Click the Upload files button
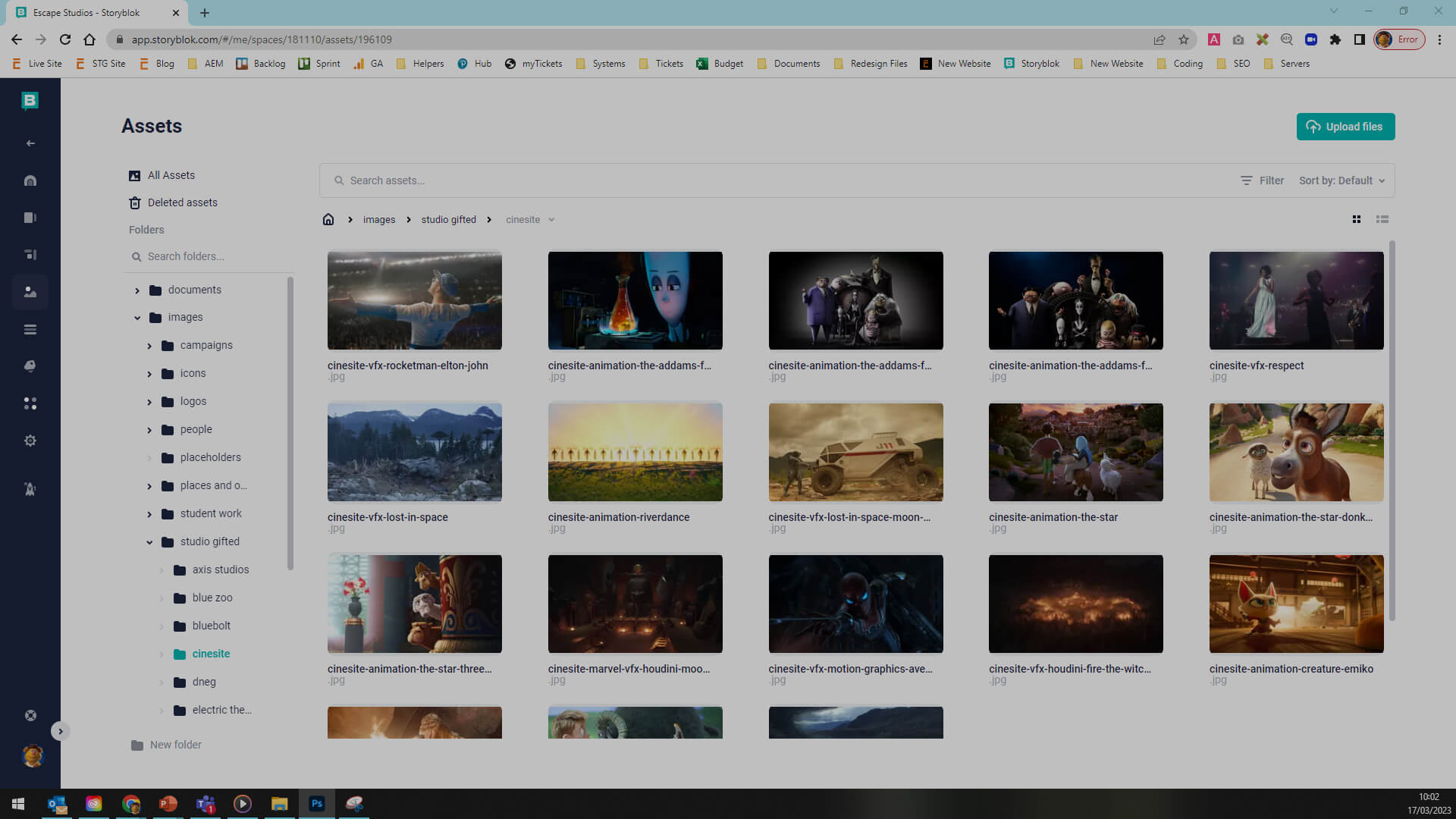1456x819 pixels. click(x=1345, y=127)
